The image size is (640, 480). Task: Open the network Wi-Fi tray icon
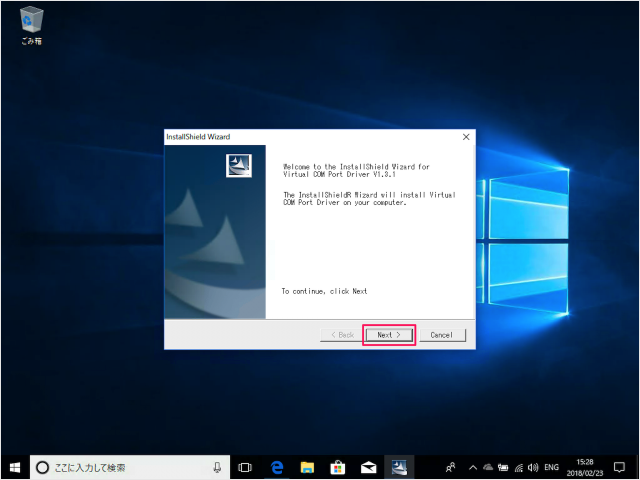[519, 468]
